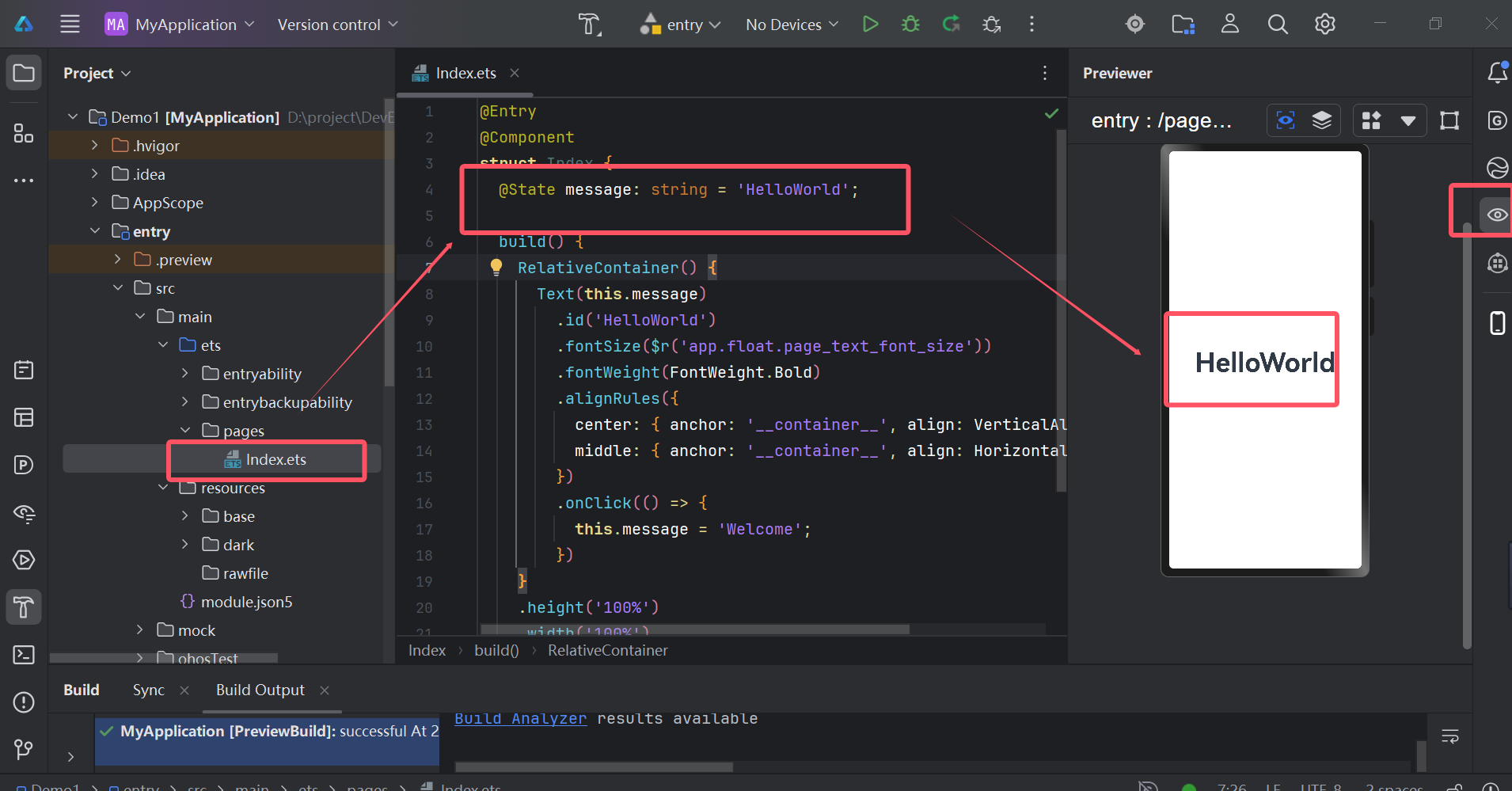The image size is (1512, 791).
Task: Run the entry module with green play icon
Action: coord(870,24)
